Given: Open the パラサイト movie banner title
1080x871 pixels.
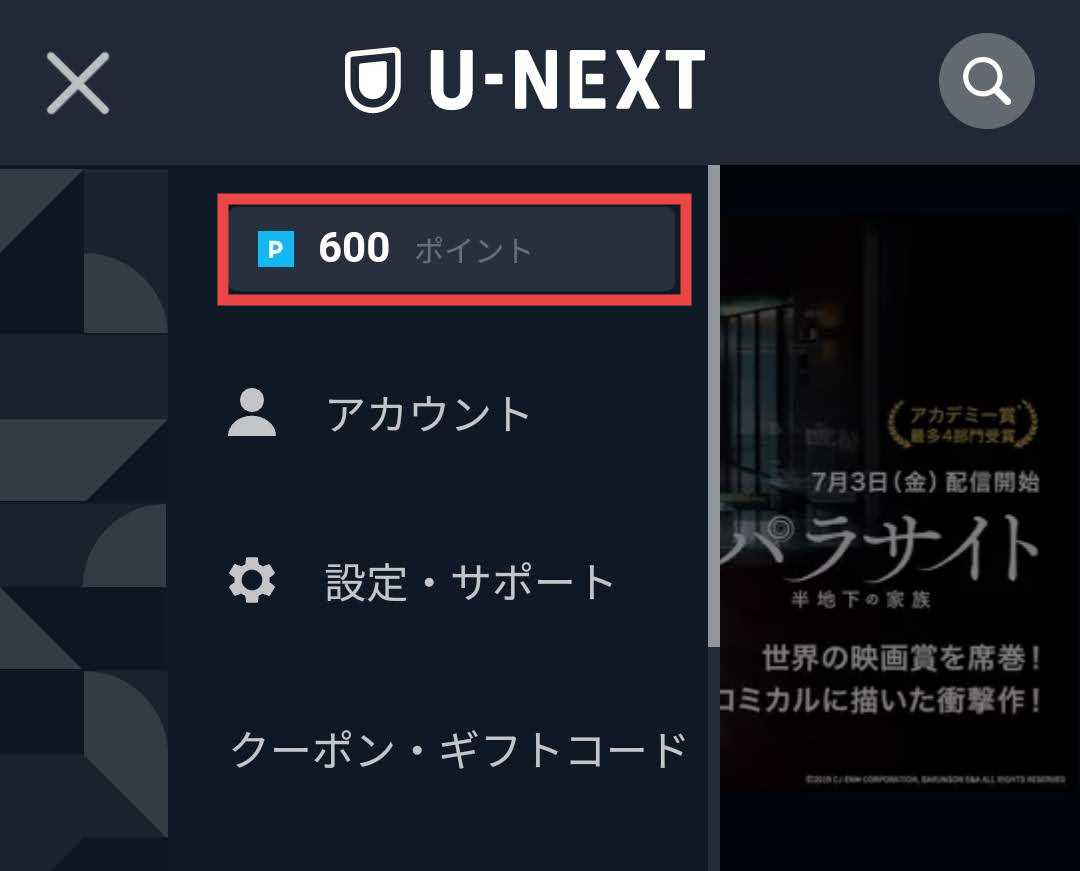Looking at the screenshot, I should 880,547.
